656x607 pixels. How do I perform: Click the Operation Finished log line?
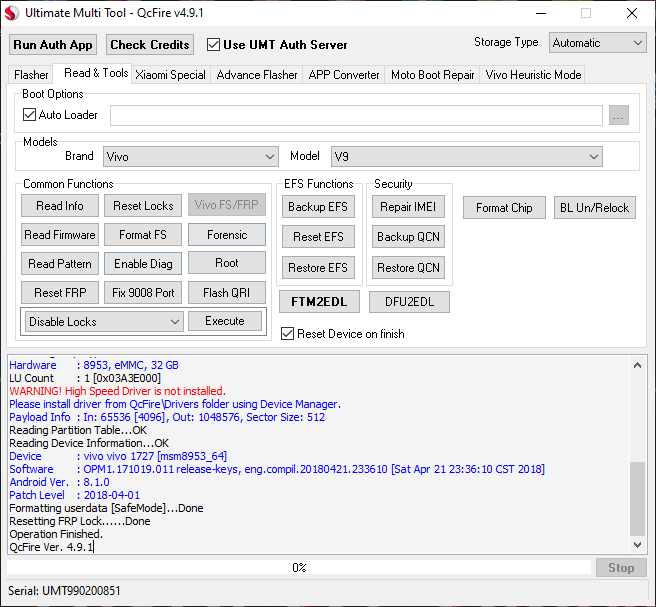click(56, 534)
